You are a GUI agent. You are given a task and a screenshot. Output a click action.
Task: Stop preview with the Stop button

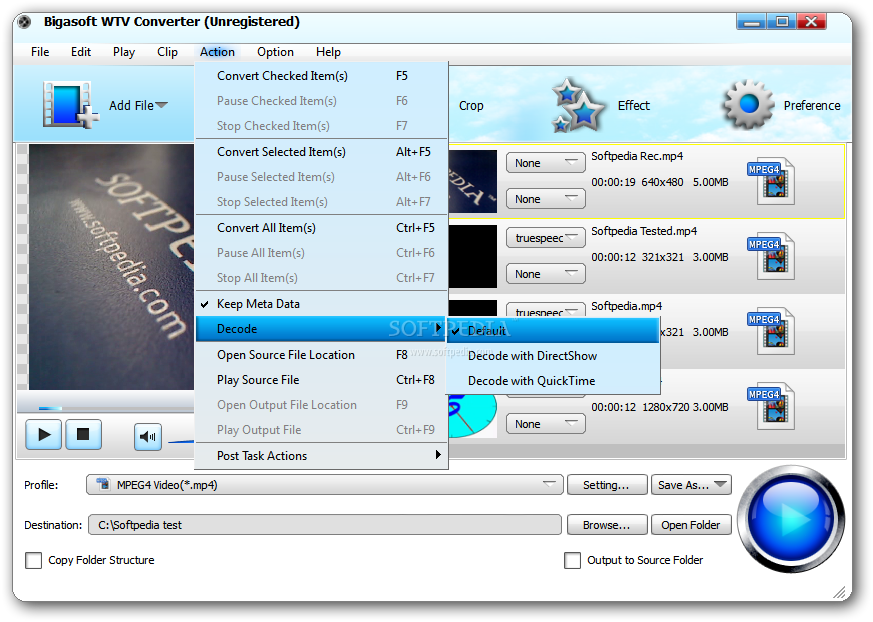pos(84,434)
